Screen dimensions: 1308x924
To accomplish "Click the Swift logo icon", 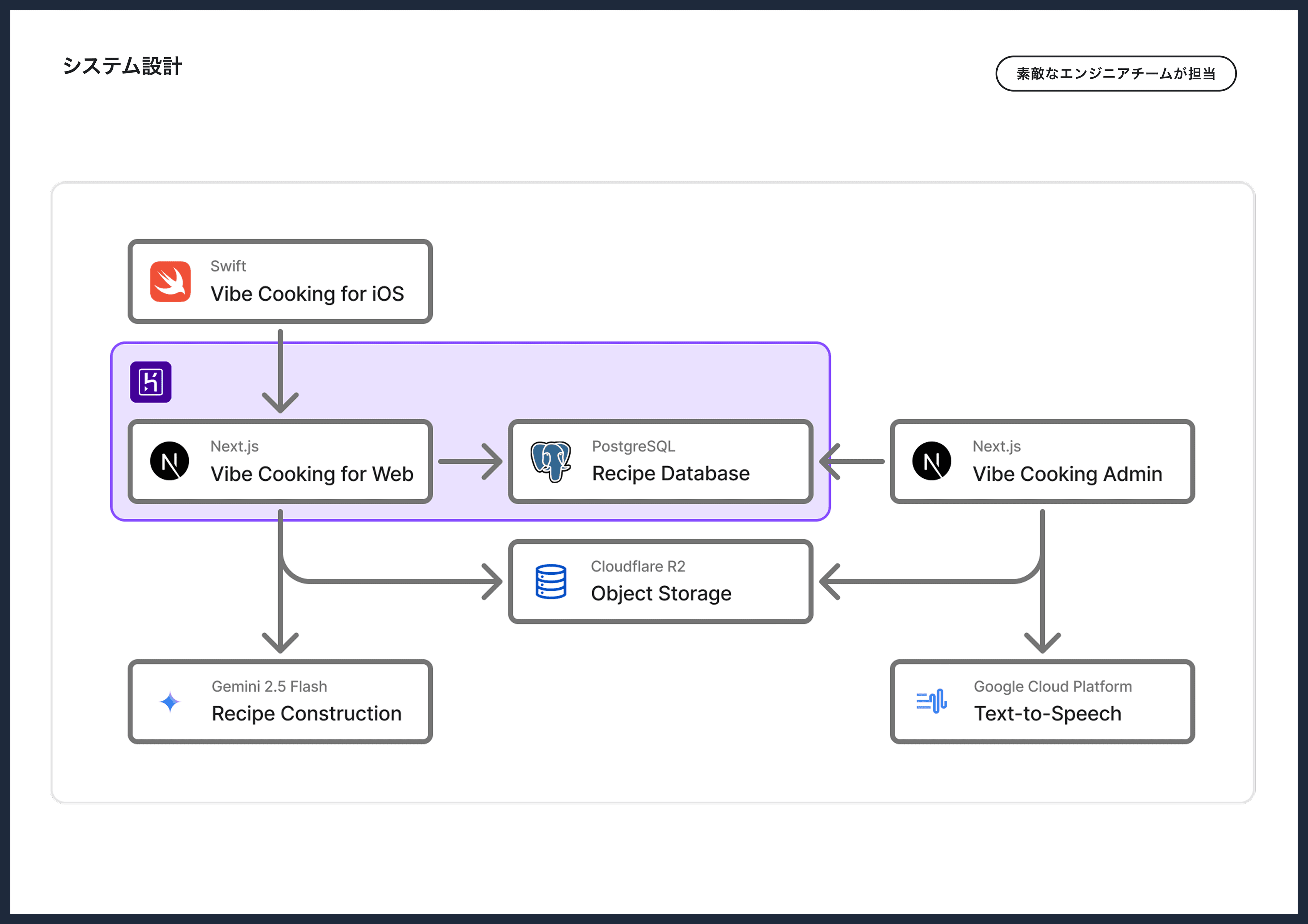I will [170, 281].
